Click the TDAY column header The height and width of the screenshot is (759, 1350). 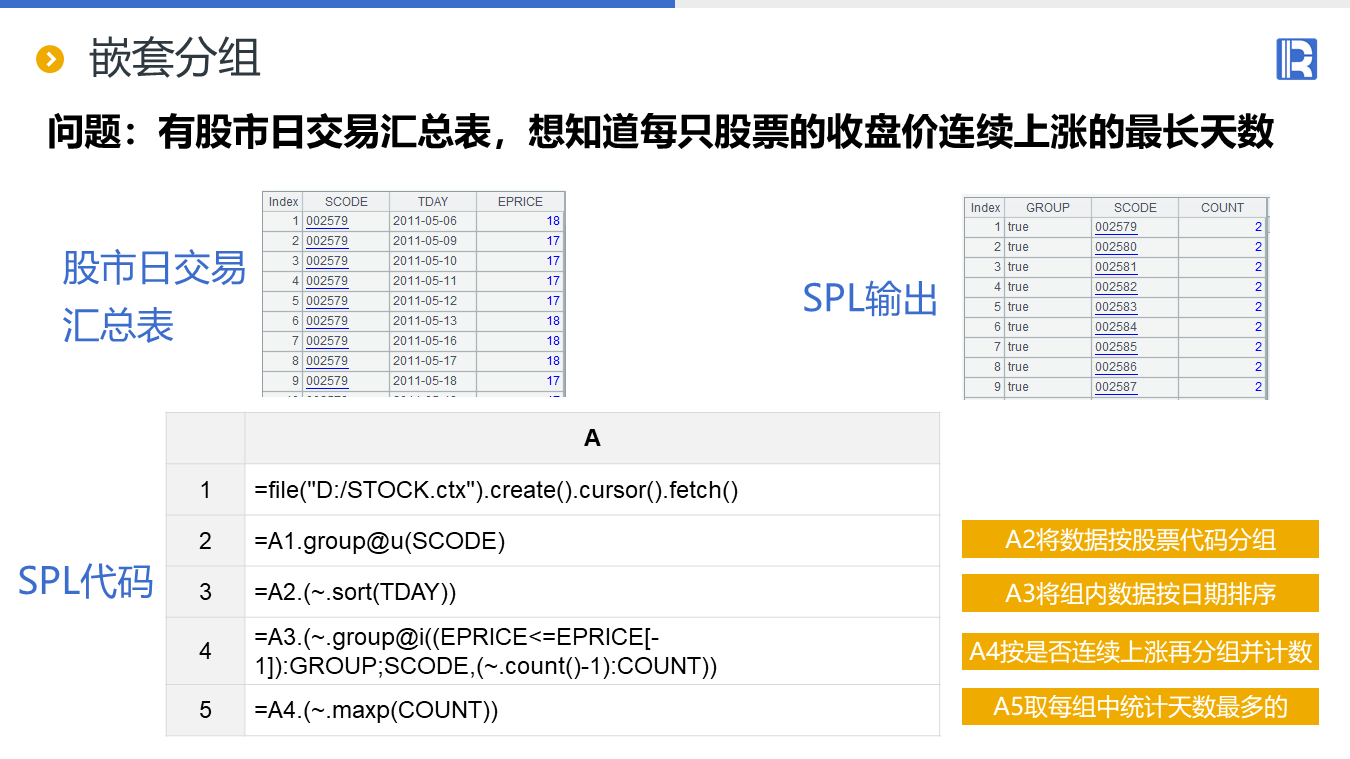tap(432, 202)
